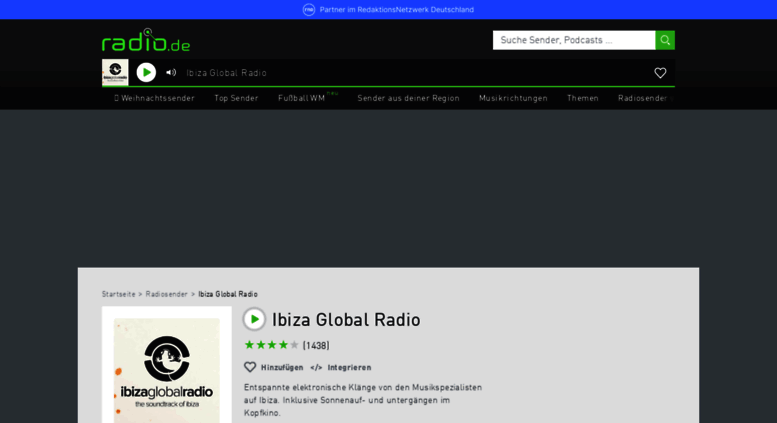Go to Radiosender breadcrumb link
The image size is (777, 423).
tap(166, 294)
